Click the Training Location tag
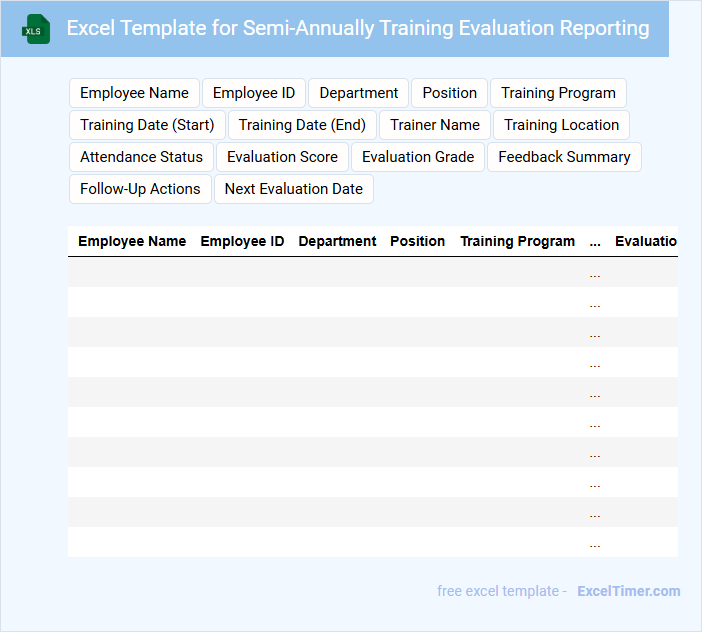Viewport: 702px width, 632px height. pos(561,125)
